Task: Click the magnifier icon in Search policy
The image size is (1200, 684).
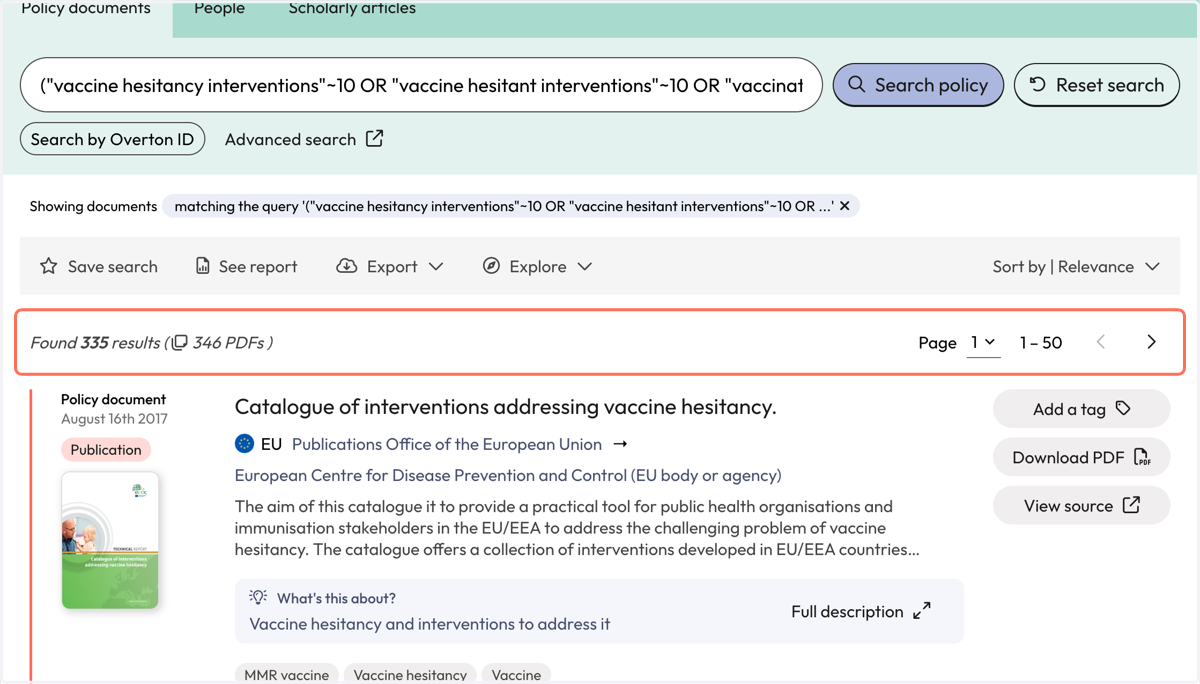Action: (857, 85)
